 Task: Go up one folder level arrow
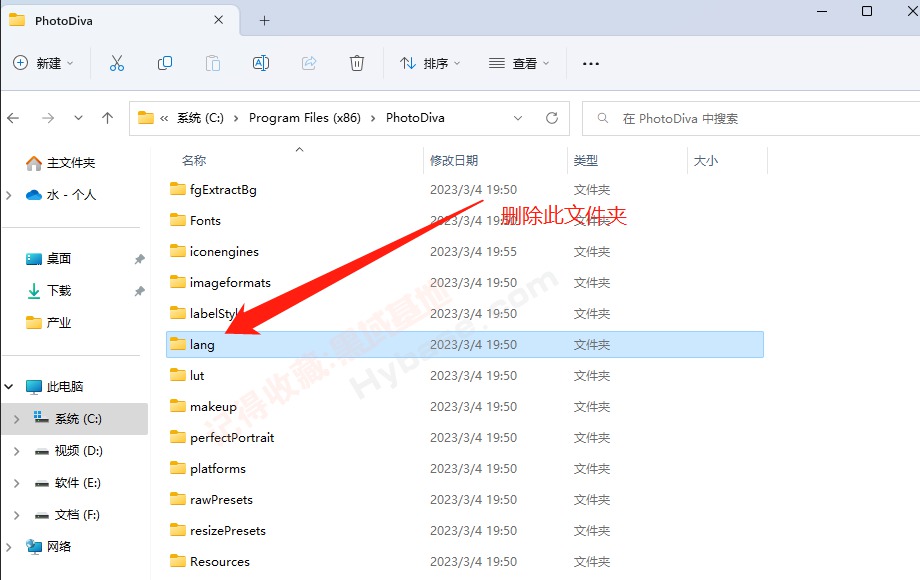click(x=107, y=118)
